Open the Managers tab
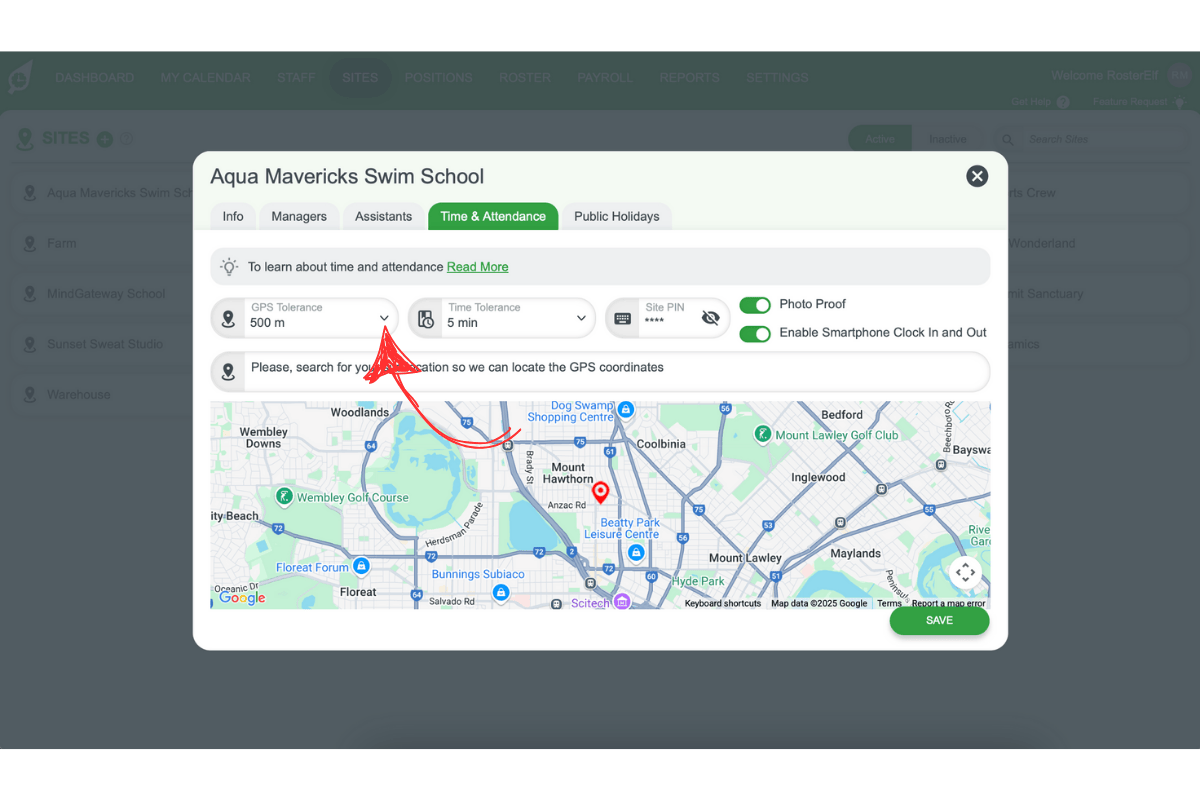 pos(299,216)
